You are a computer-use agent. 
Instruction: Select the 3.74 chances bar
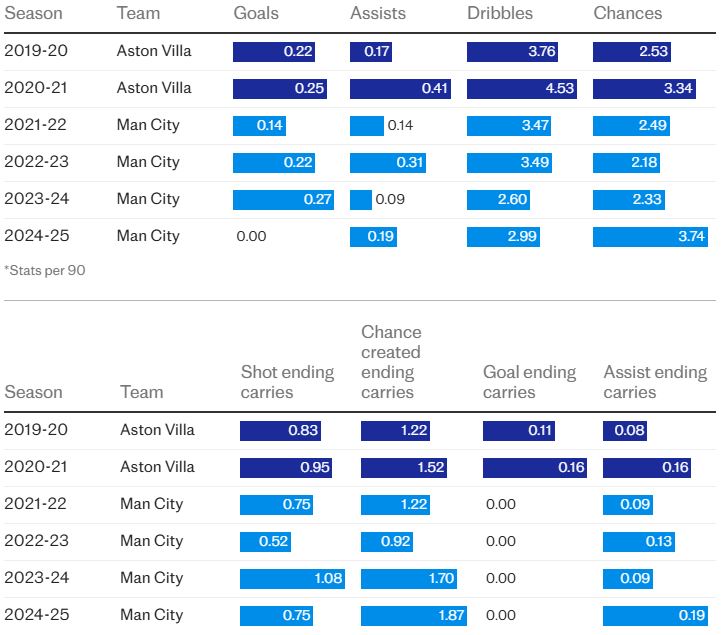click(651, 237)
